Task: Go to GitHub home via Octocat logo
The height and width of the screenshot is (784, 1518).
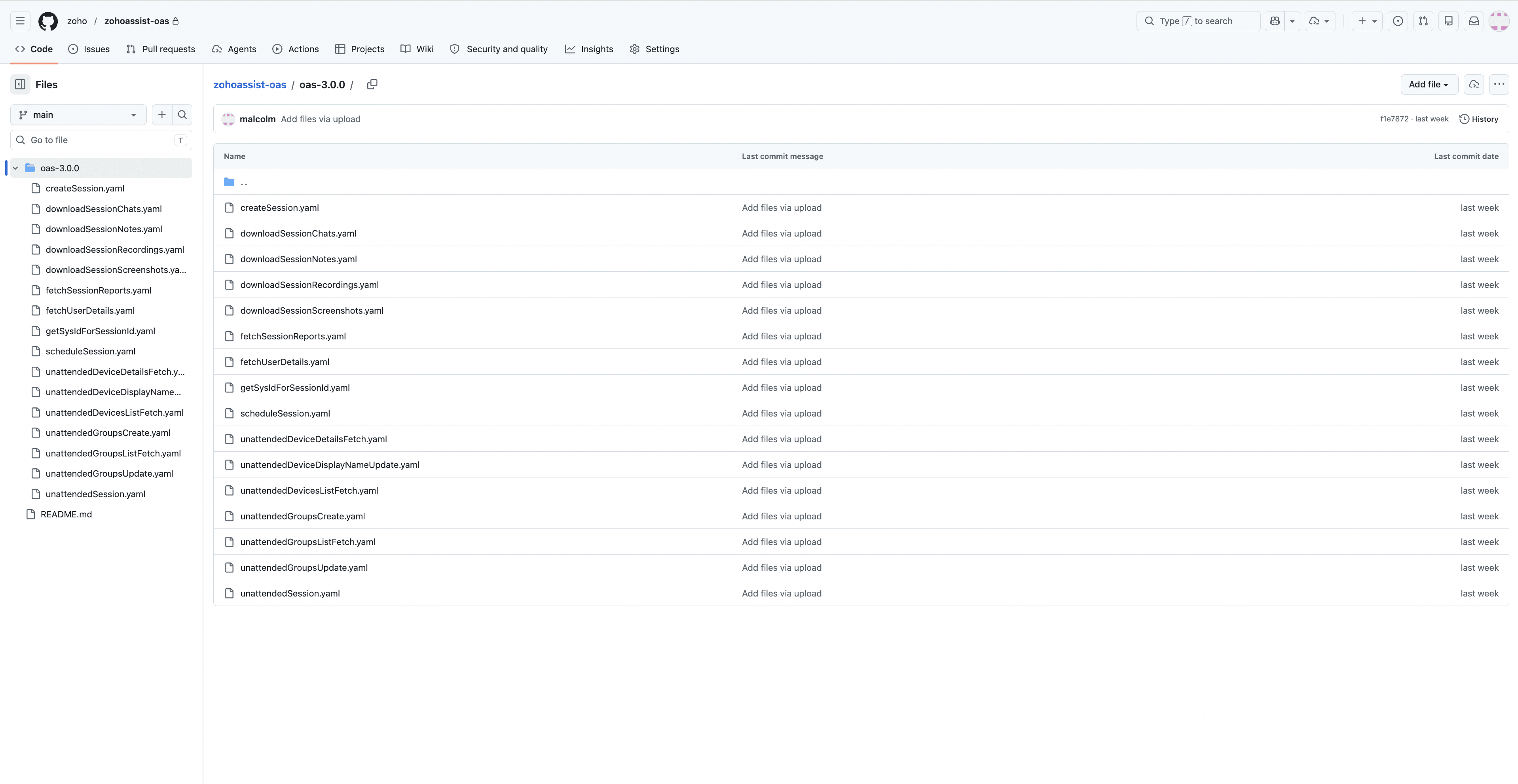Action: coord(48,21)
